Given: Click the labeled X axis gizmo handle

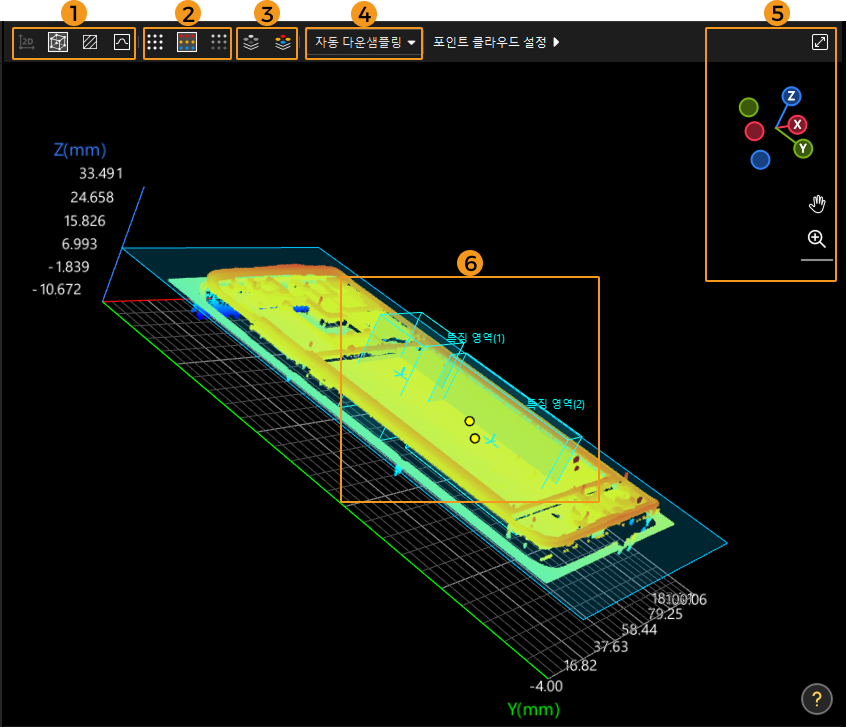Looking at the screenshot, I should [797, 125].
